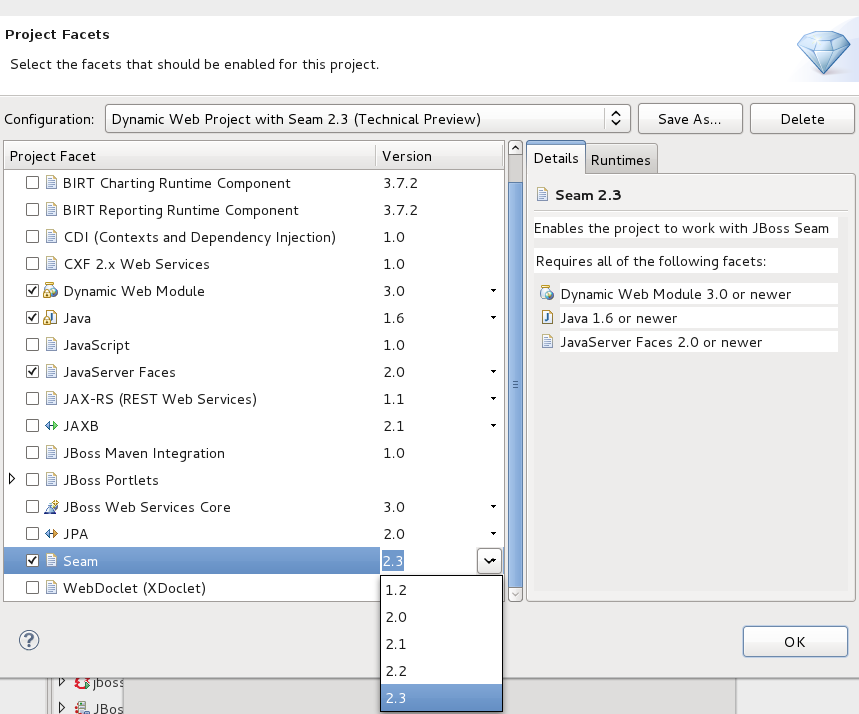Viewport: 859px width, 714px height.
Task: Enable the CDI facet checkbox
Action: coord(31,238)
